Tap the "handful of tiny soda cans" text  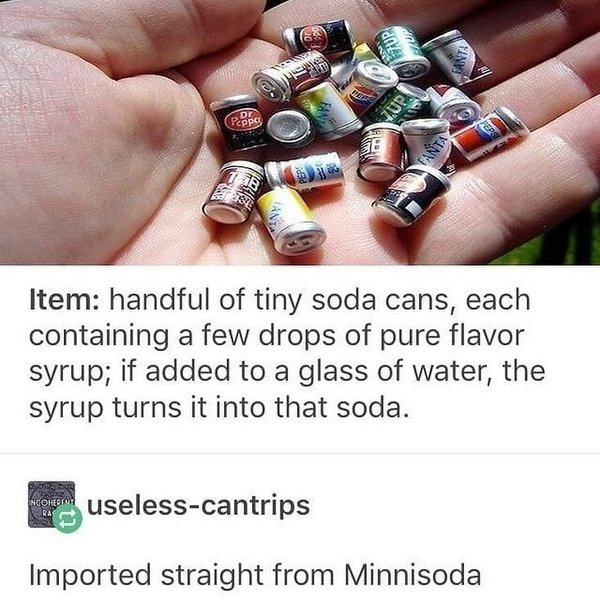click(279, 300)
